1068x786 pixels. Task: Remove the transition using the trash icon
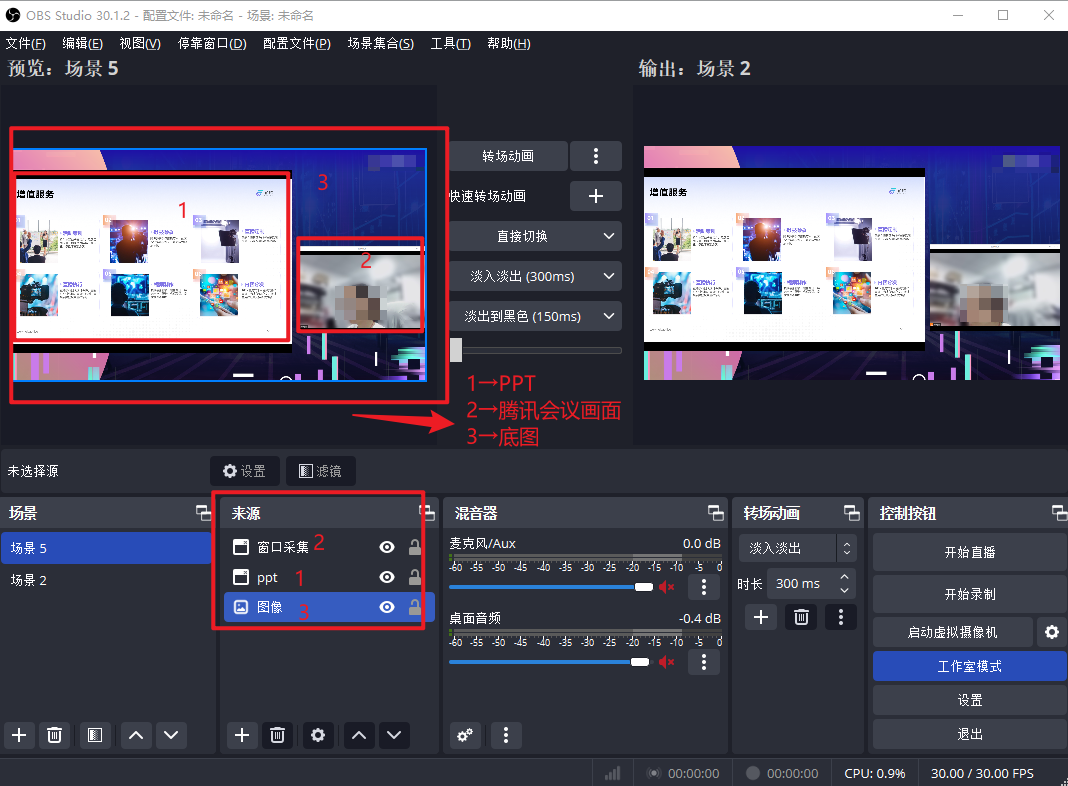(801, 617)
